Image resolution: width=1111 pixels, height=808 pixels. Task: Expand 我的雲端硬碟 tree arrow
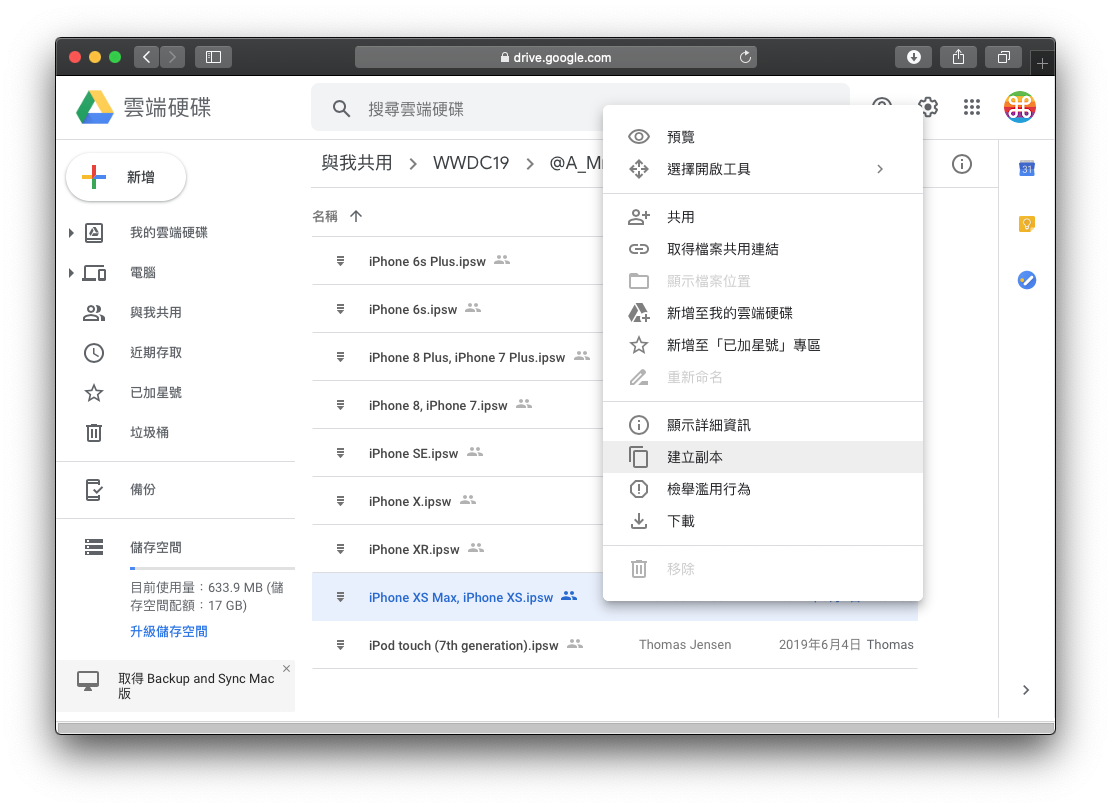[71, 232]
